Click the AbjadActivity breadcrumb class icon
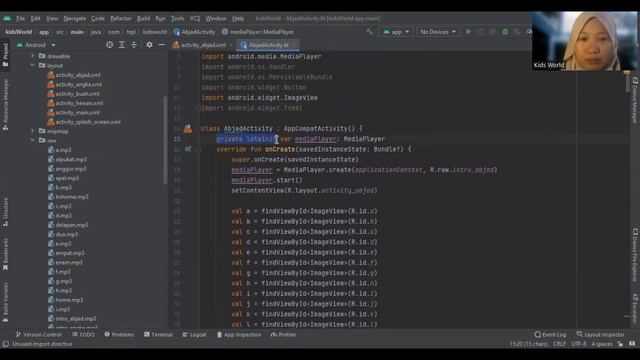 tap(177, 32)
